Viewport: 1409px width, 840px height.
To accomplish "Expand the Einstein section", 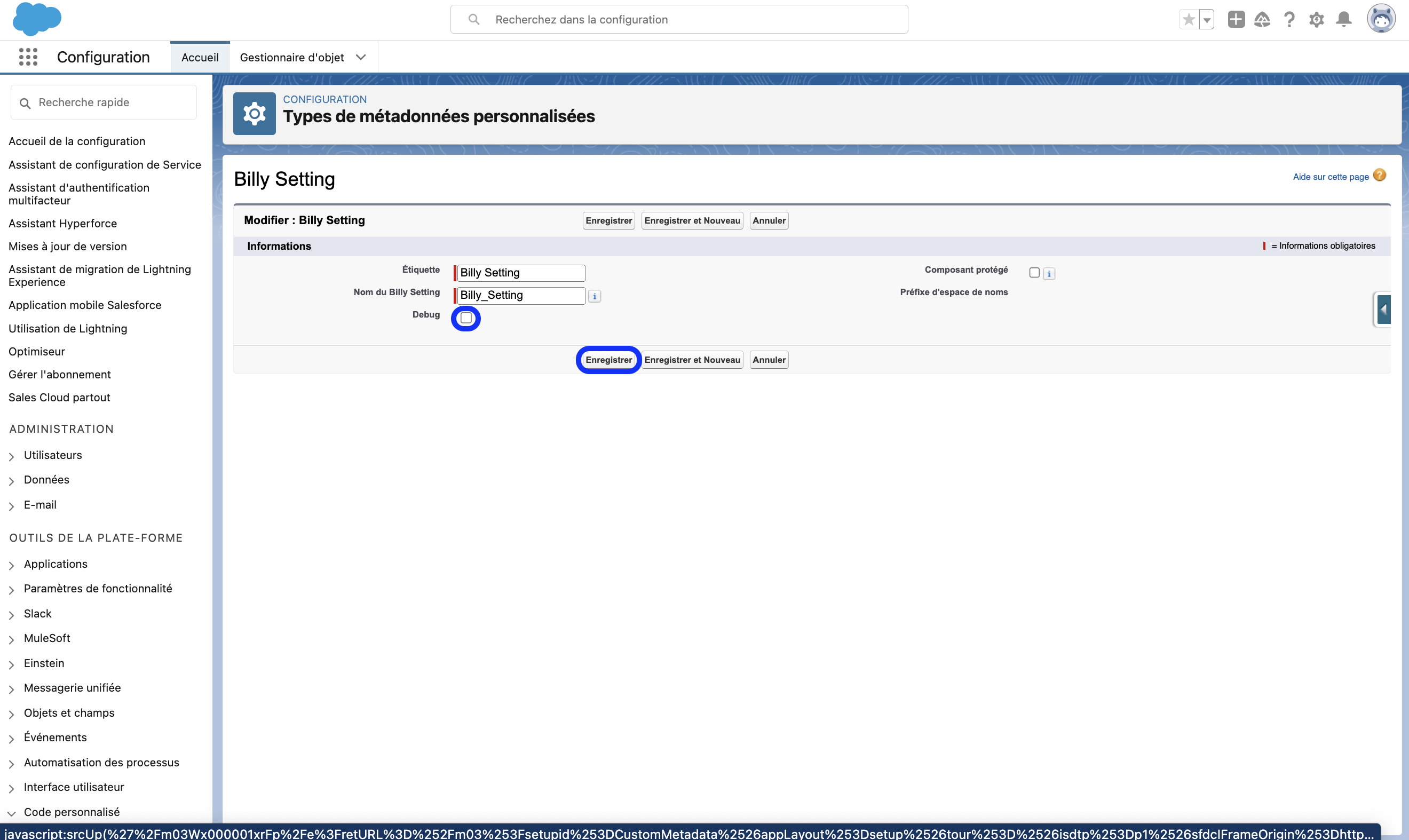I will (x=11, y=664).
